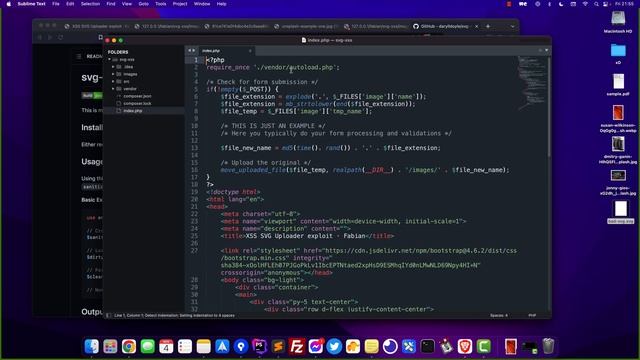Open composer.json from sidebar
The width and height of the screenshot is (640, 360).
(x=137, y=96)
